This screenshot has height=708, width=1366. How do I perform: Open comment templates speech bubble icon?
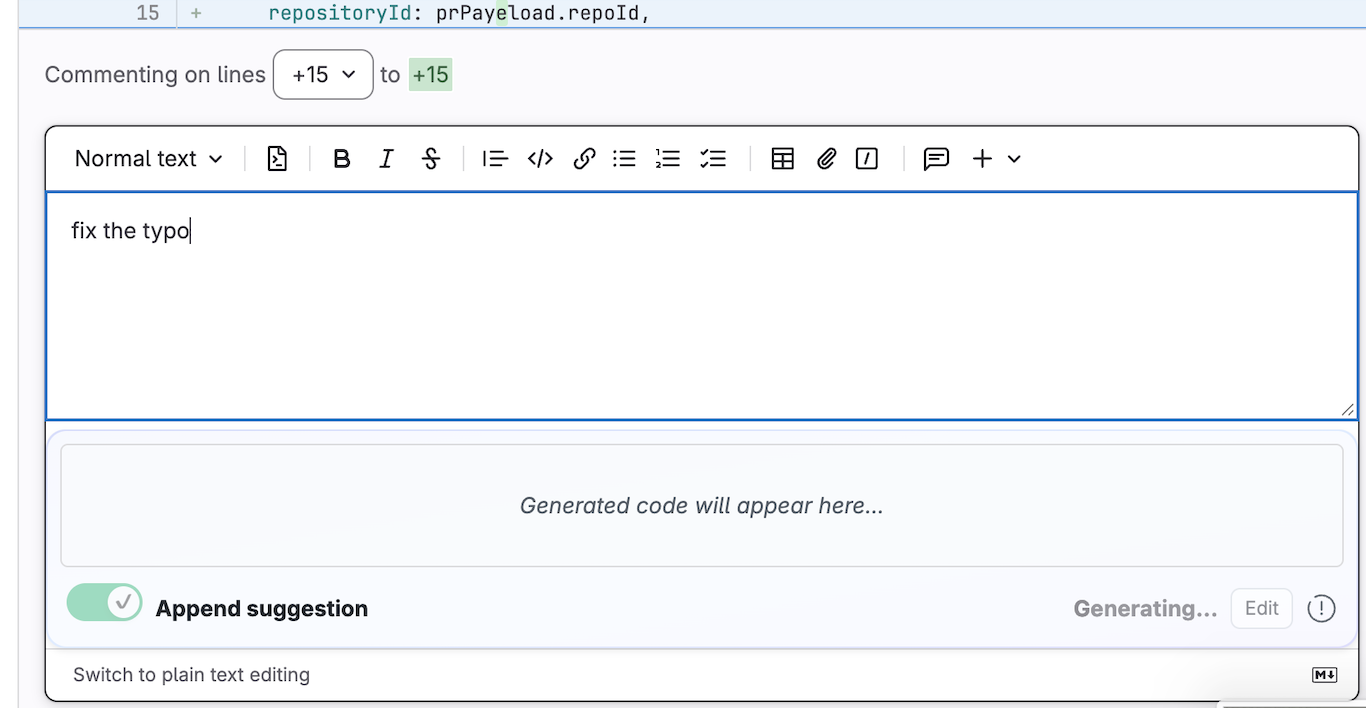coord(936,159)
